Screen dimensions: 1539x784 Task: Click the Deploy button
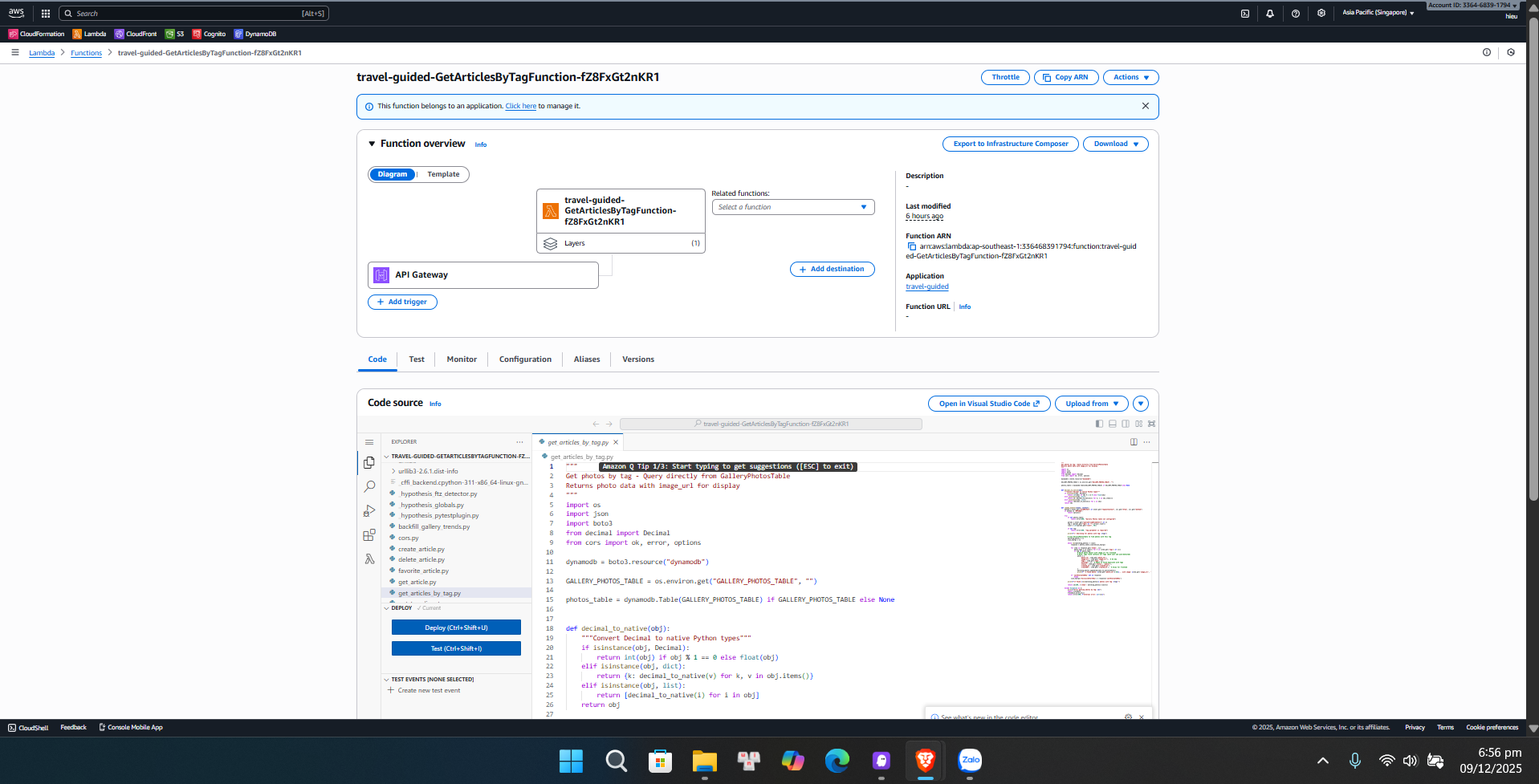455,627
